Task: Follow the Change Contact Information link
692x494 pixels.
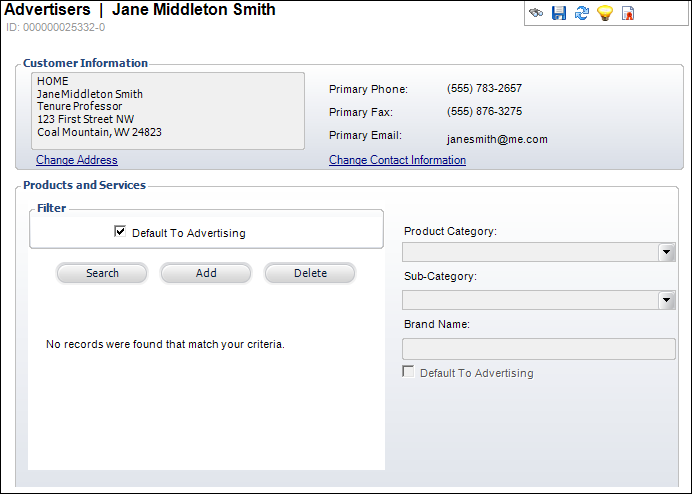Action: [397, 160]
